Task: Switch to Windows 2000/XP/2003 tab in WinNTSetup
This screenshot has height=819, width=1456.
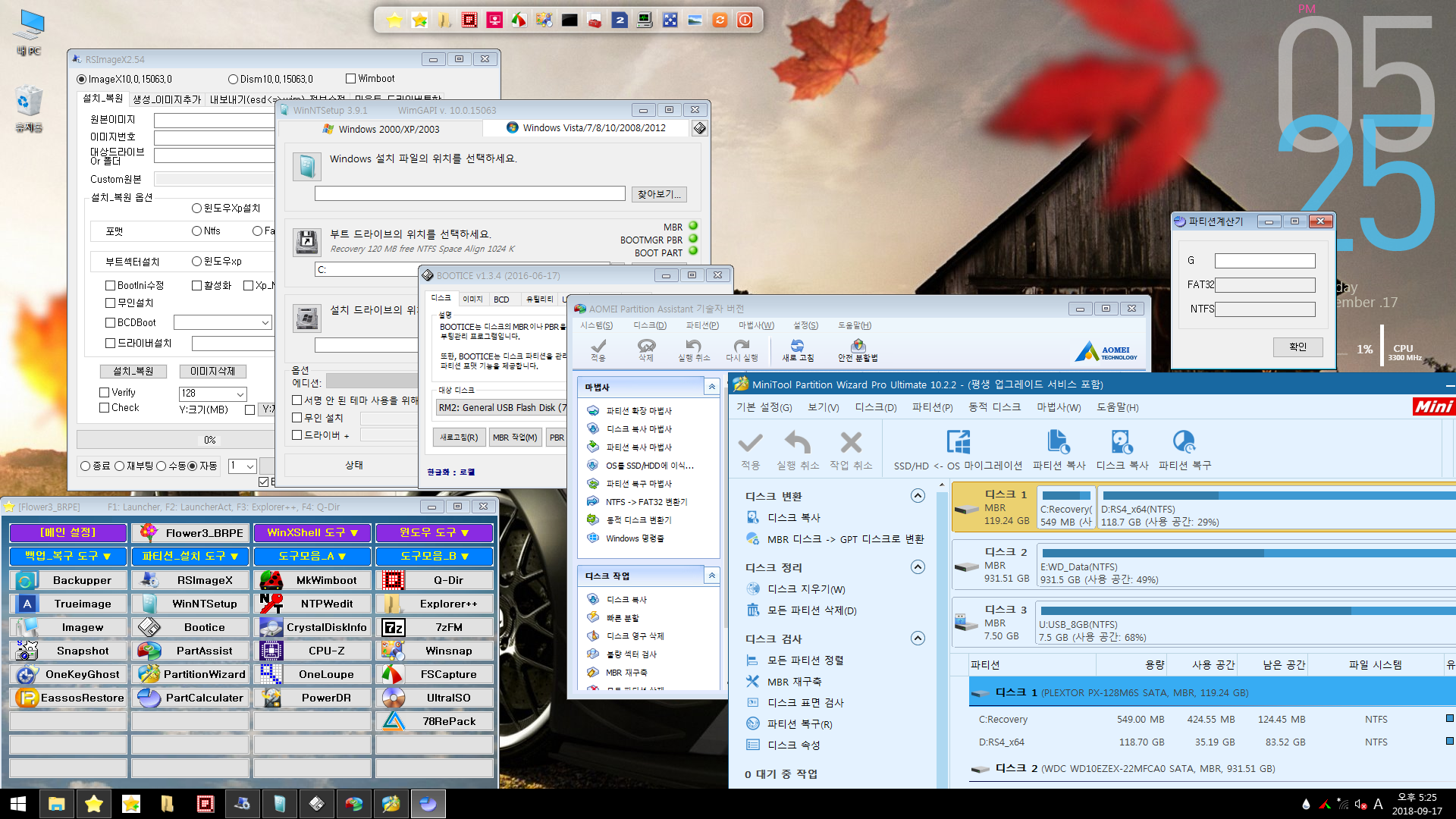Action: coord(381,129)
